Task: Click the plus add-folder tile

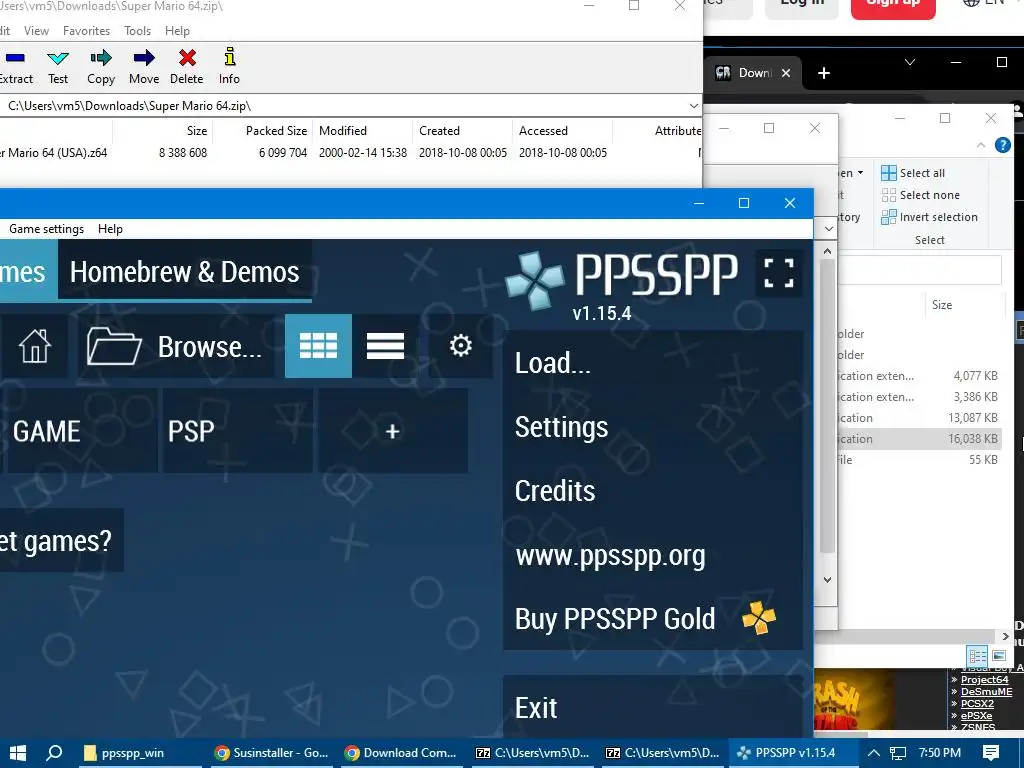Action: (x=392, y=431)
